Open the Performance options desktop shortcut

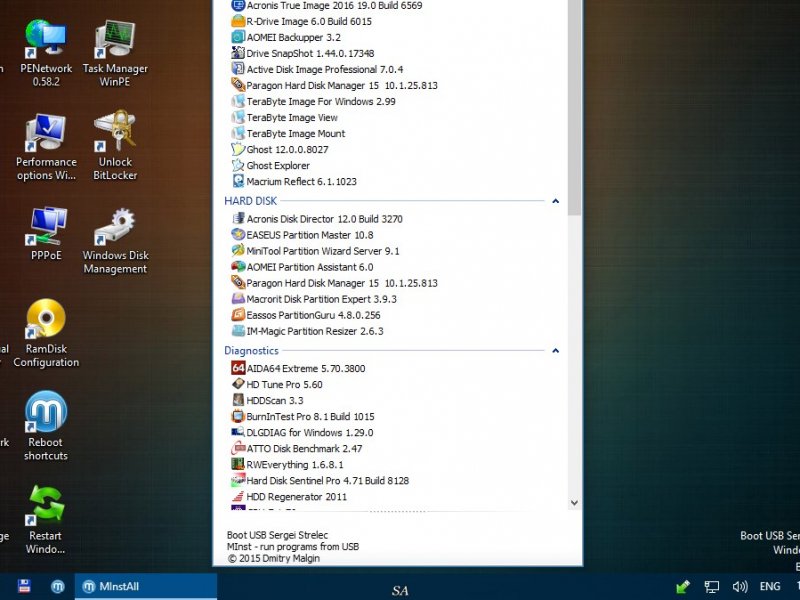[46, 147]
